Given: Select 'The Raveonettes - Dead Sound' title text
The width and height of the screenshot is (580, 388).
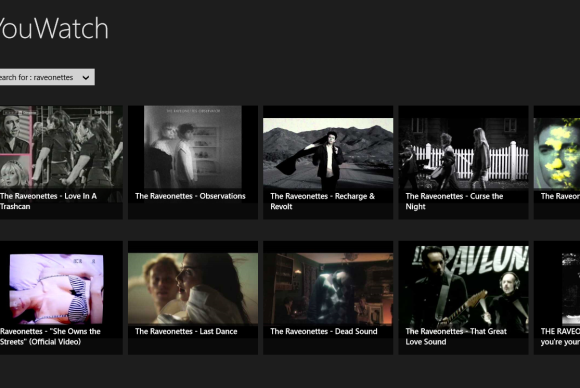Looking at the screenshot, I should (x=324, y=331).
